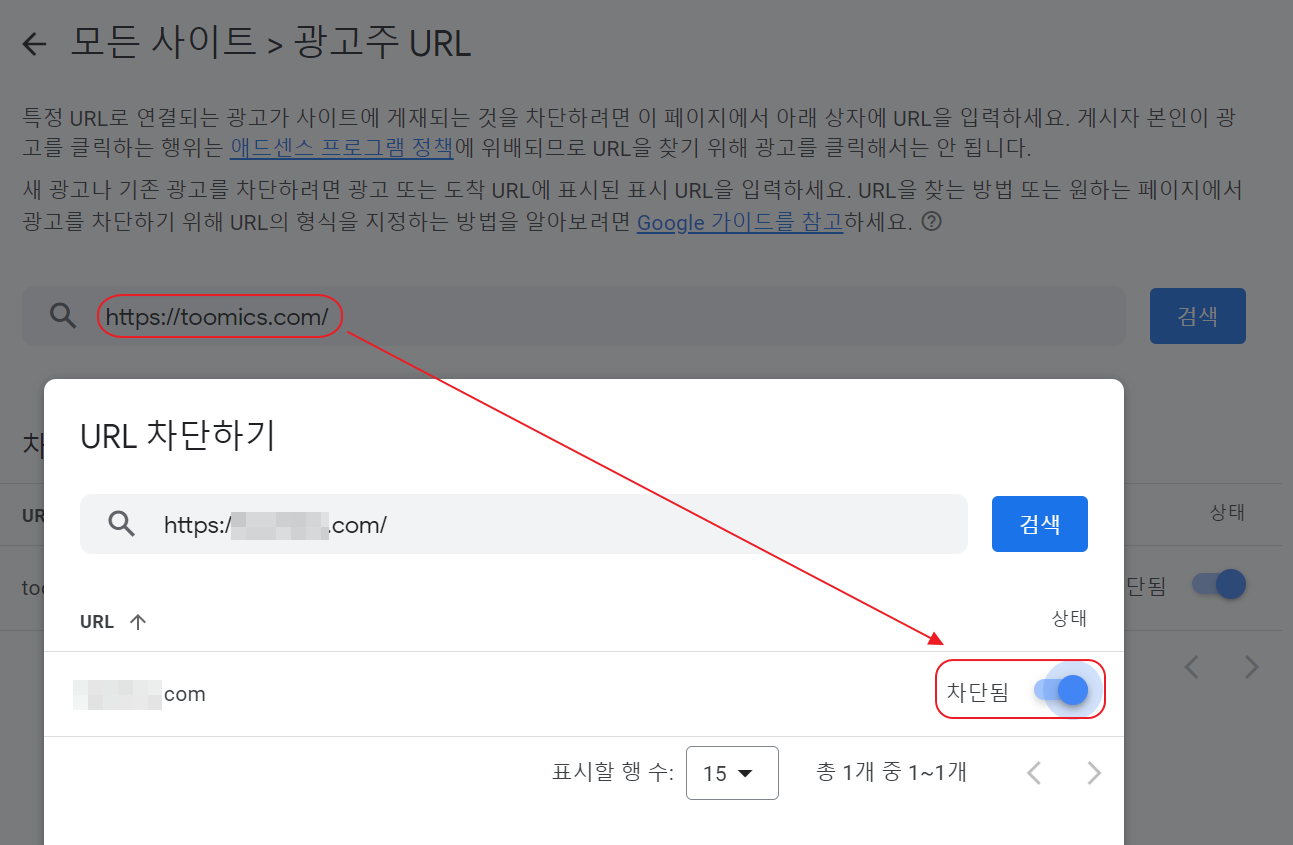Click previous page arrow in the background table
Viewport: 1293px width, 845px height.
[1191, 667]
